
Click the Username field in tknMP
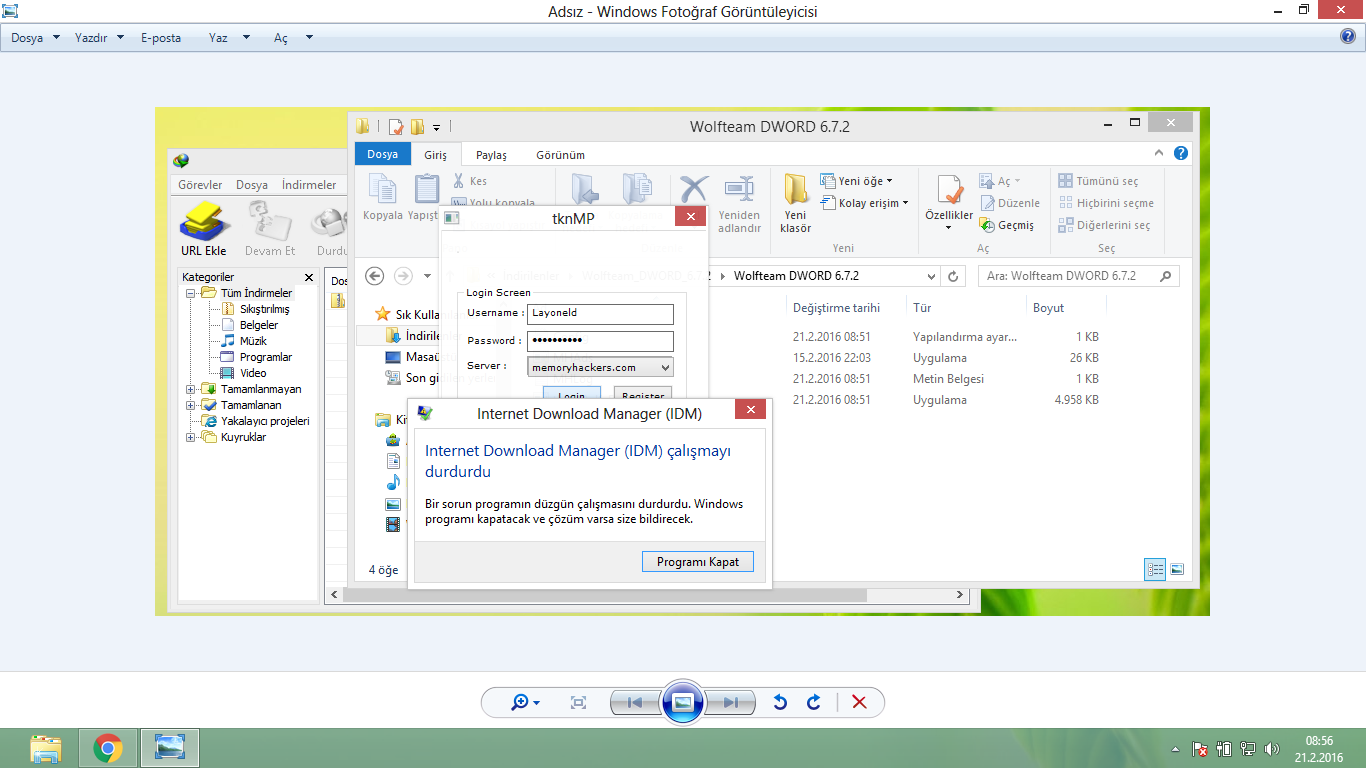(600, 313)
